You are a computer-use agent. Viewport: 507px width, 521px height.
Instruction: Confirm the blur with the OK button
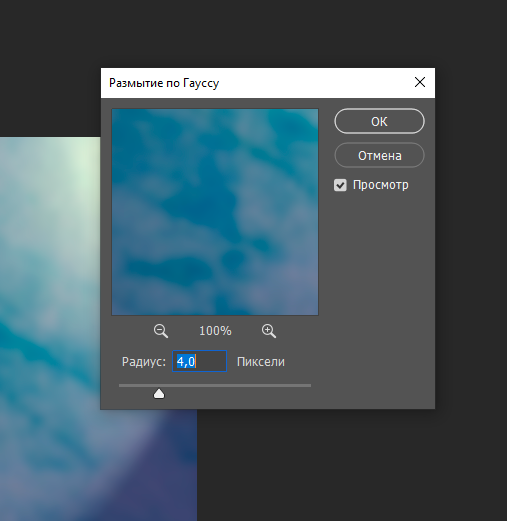coord(379,121)
